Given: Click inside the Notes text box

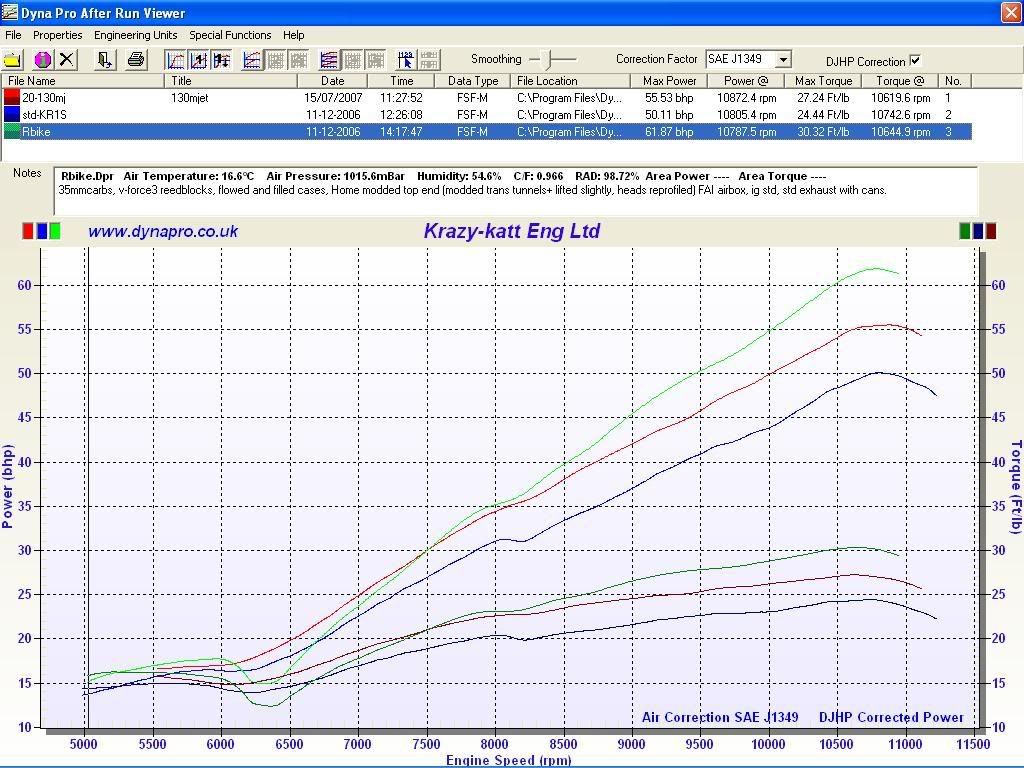Looking at the screenshot, I should click(516, 191).
